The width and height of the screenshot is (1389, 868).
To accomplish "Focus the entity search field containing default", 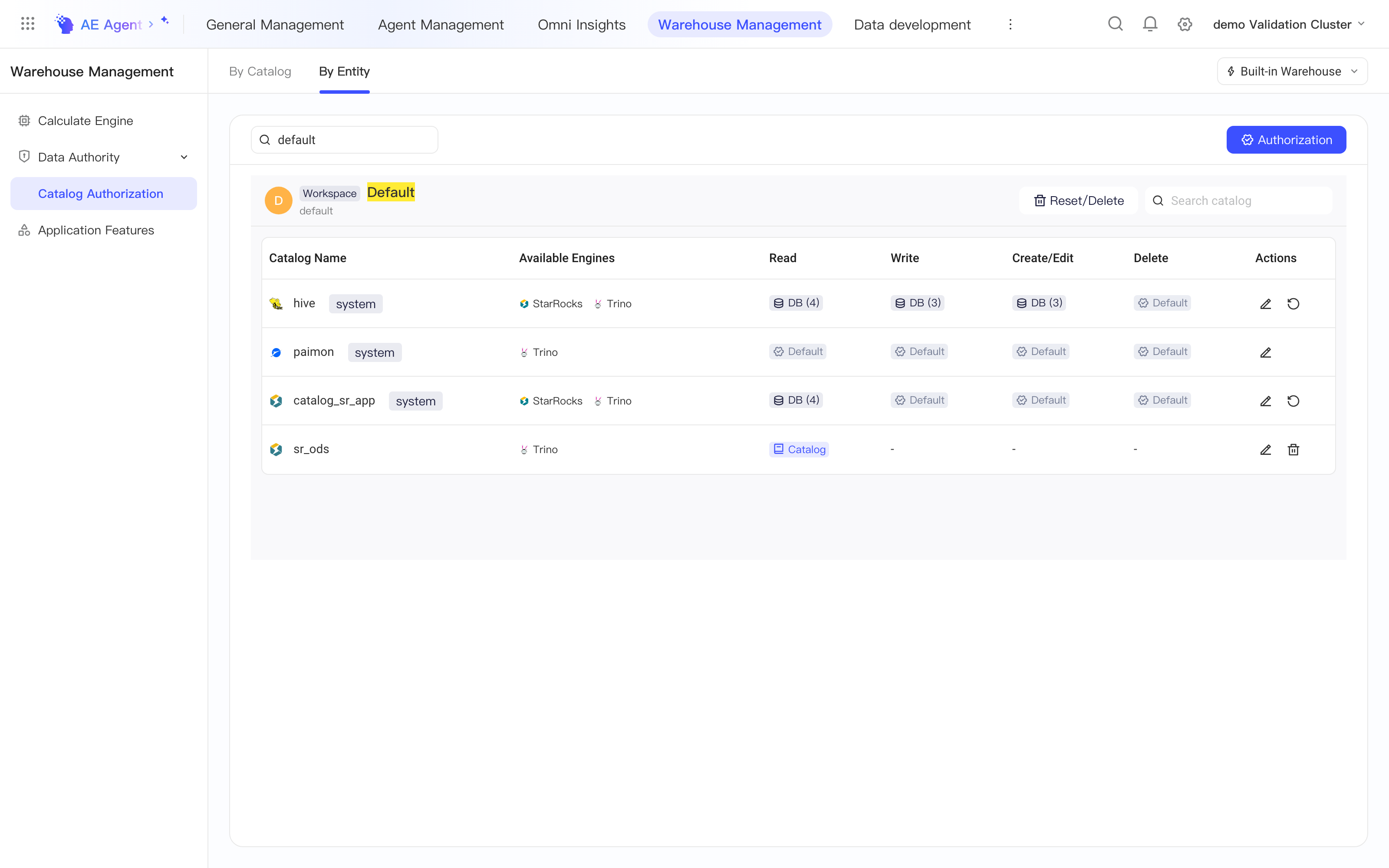I will coord(344,139).
